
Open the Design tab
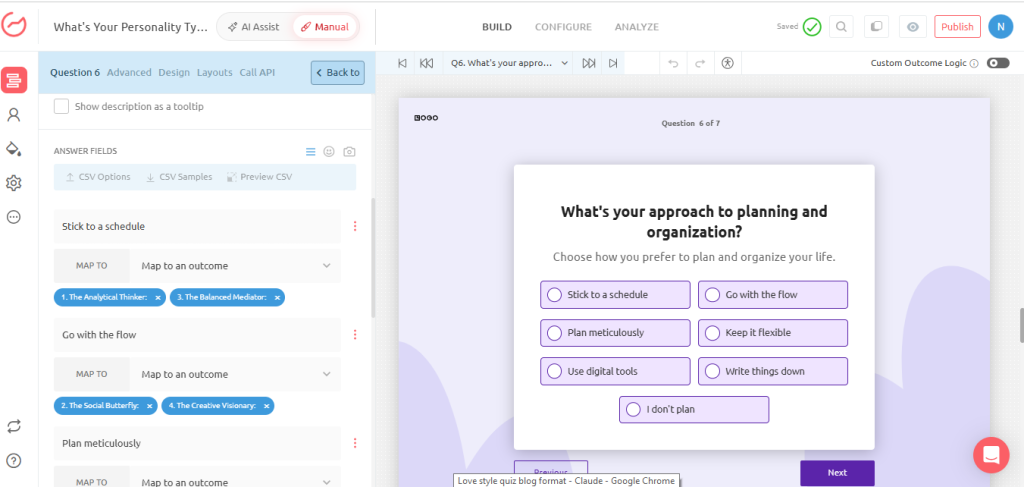[x=174, y=72]
